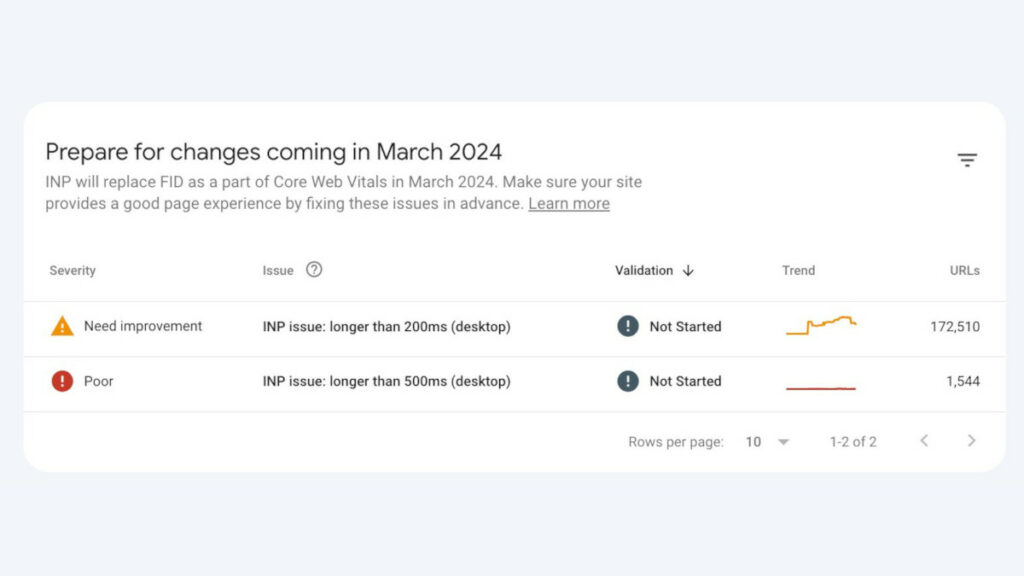Open the filter icon at top right
The width and height of the screenshot is (1024, 576).
tap(967, 160)
